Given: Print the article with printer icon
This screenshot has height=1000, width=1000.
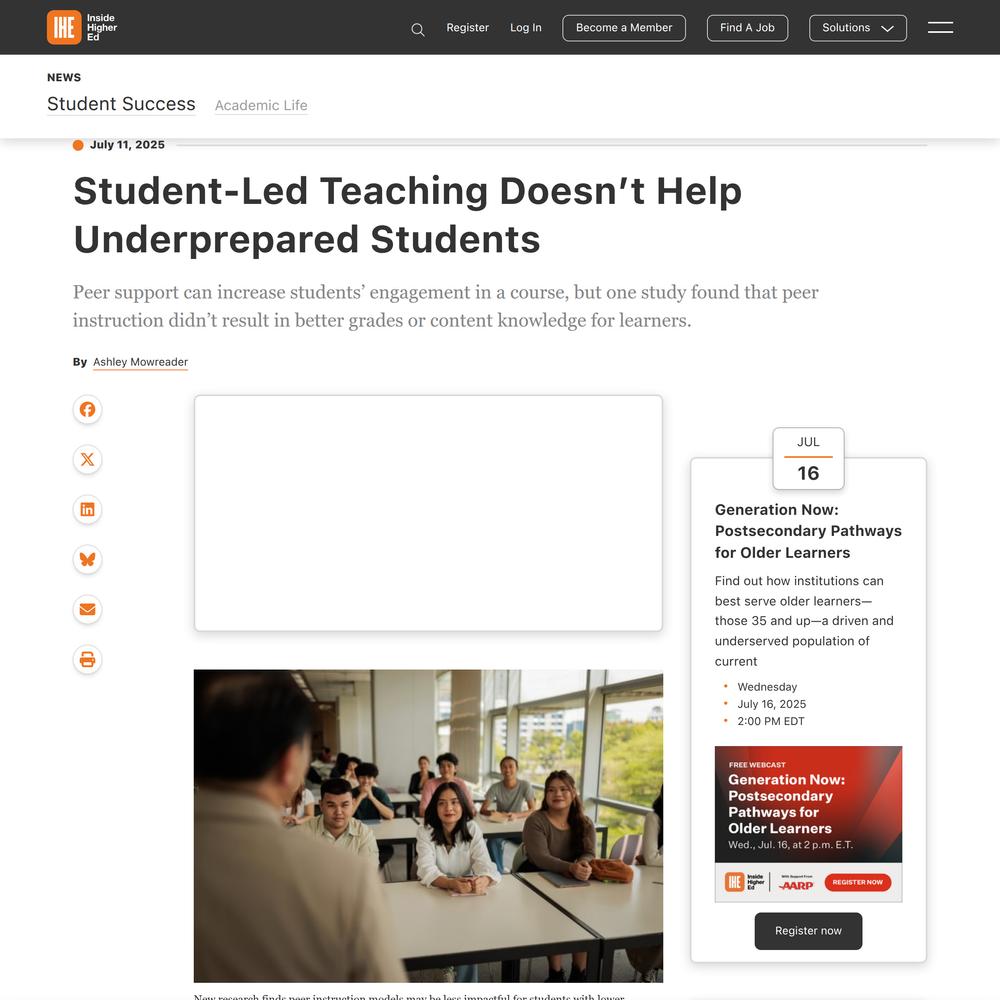Looking at the screenshot, I should pos(87,659).
